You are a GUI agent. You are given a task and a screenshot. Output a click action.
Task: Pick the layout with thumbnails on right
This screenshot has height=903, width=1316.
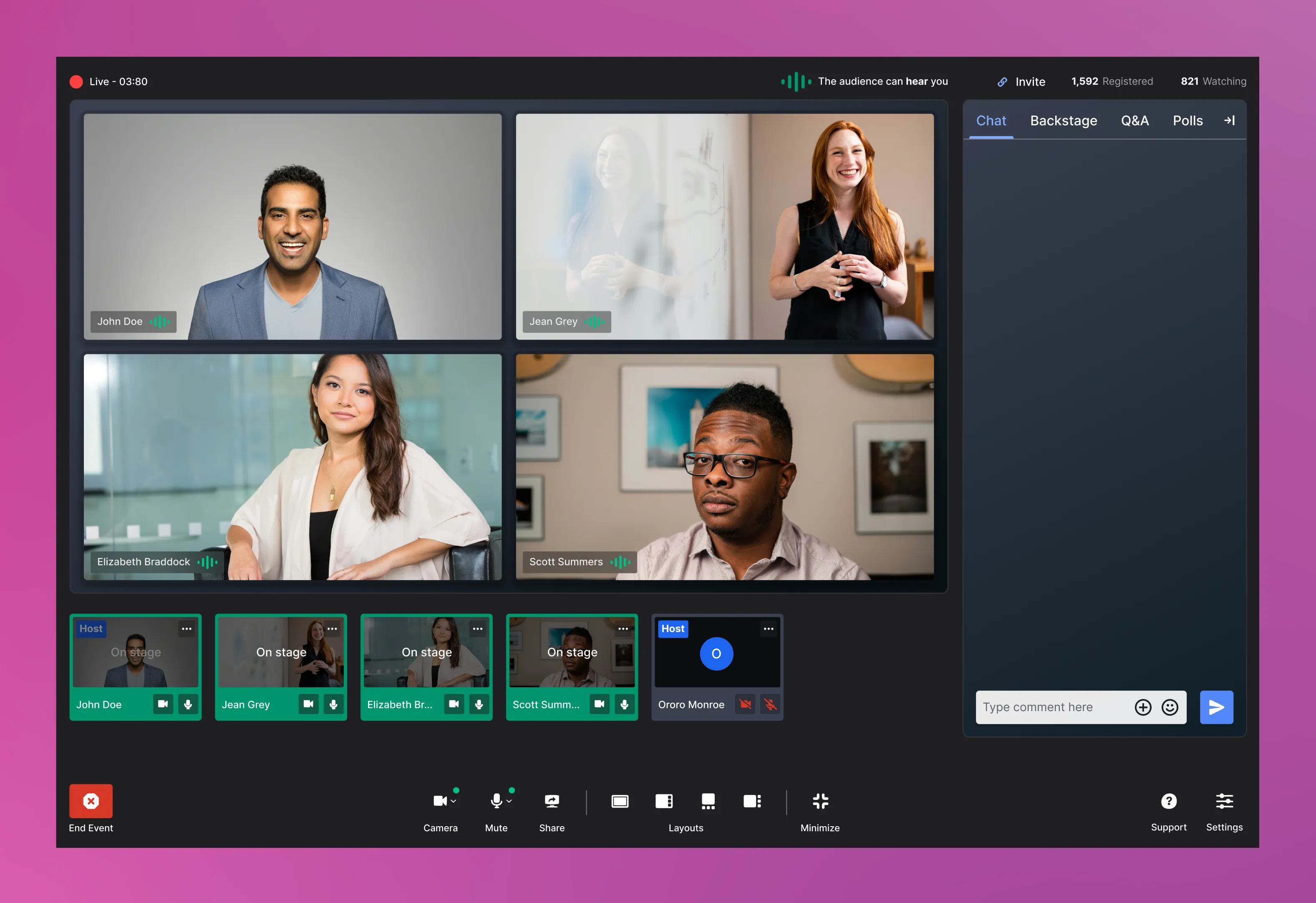pos(752,801)
